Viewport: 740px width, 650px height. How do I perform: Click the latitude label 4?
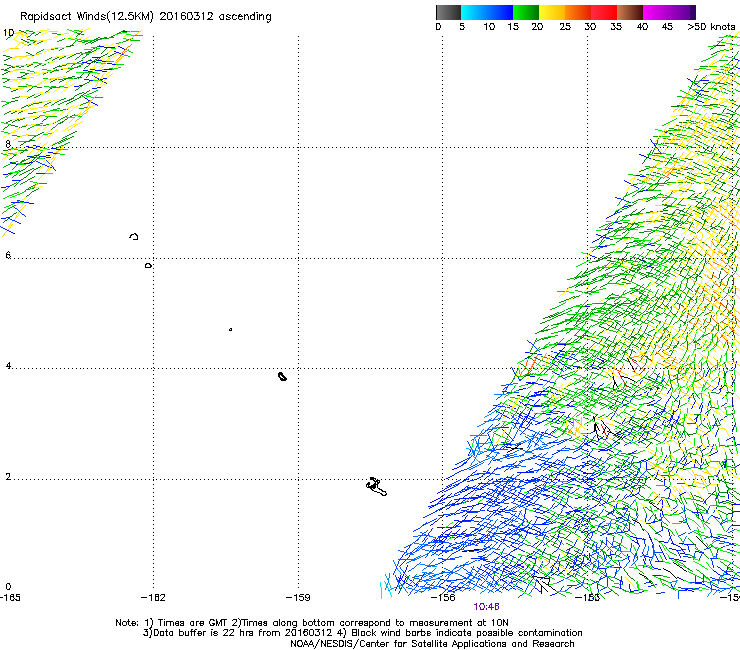8,366
